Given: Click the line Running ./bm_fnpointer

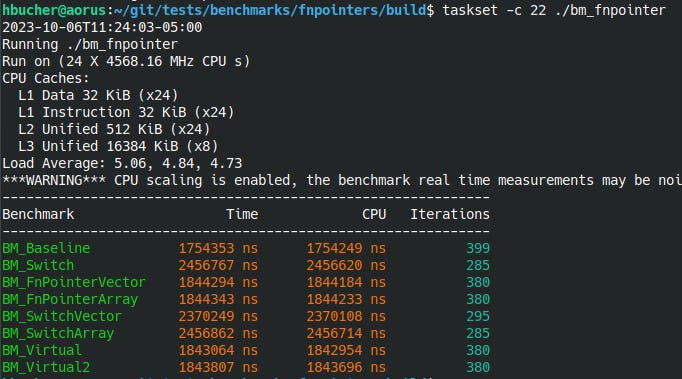Looking at the screenshot, I should click(90, 44).
